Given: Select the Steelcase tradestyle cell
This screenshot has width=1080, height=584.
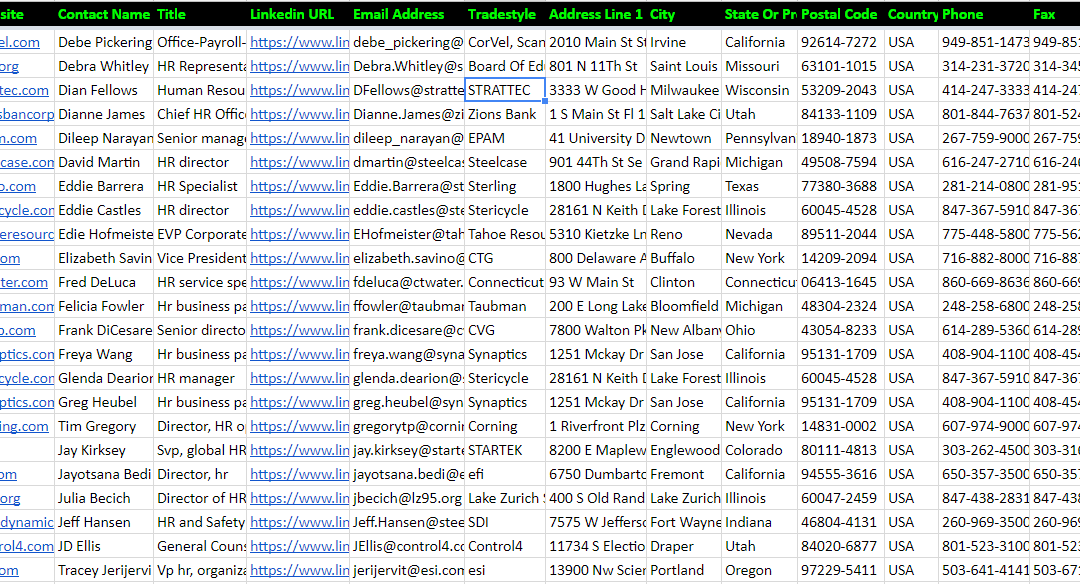Looking at the screenshot, I should (x=505, y=163).
